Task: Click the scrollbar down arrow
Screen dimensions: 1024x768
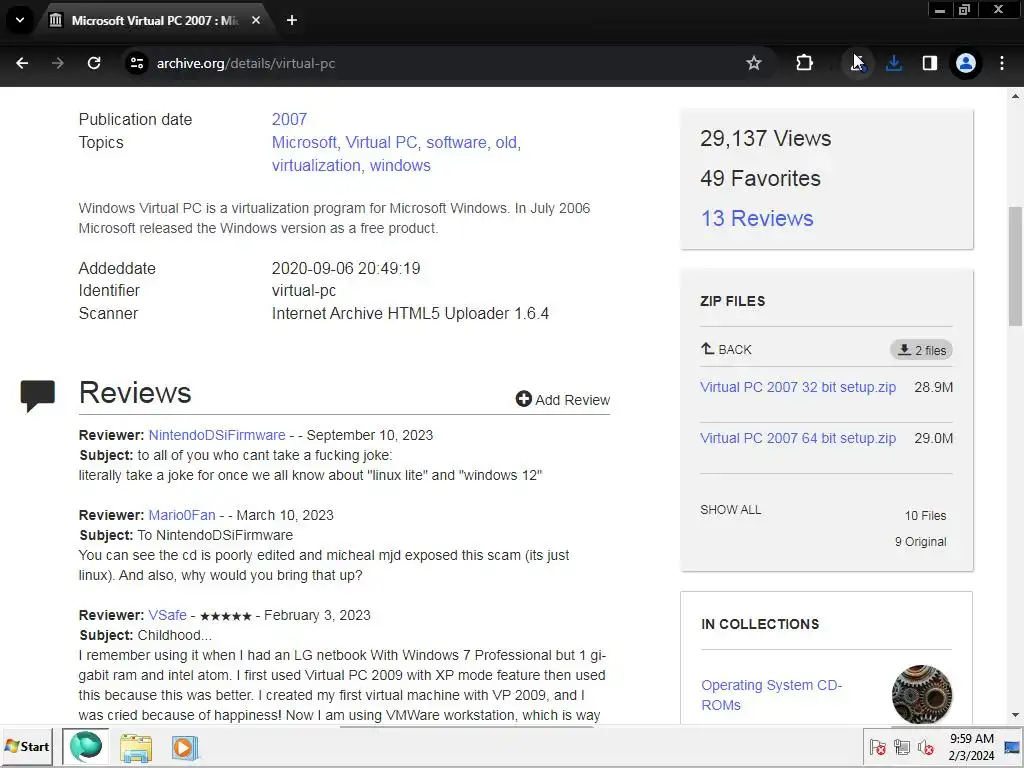Action: 1016,716
